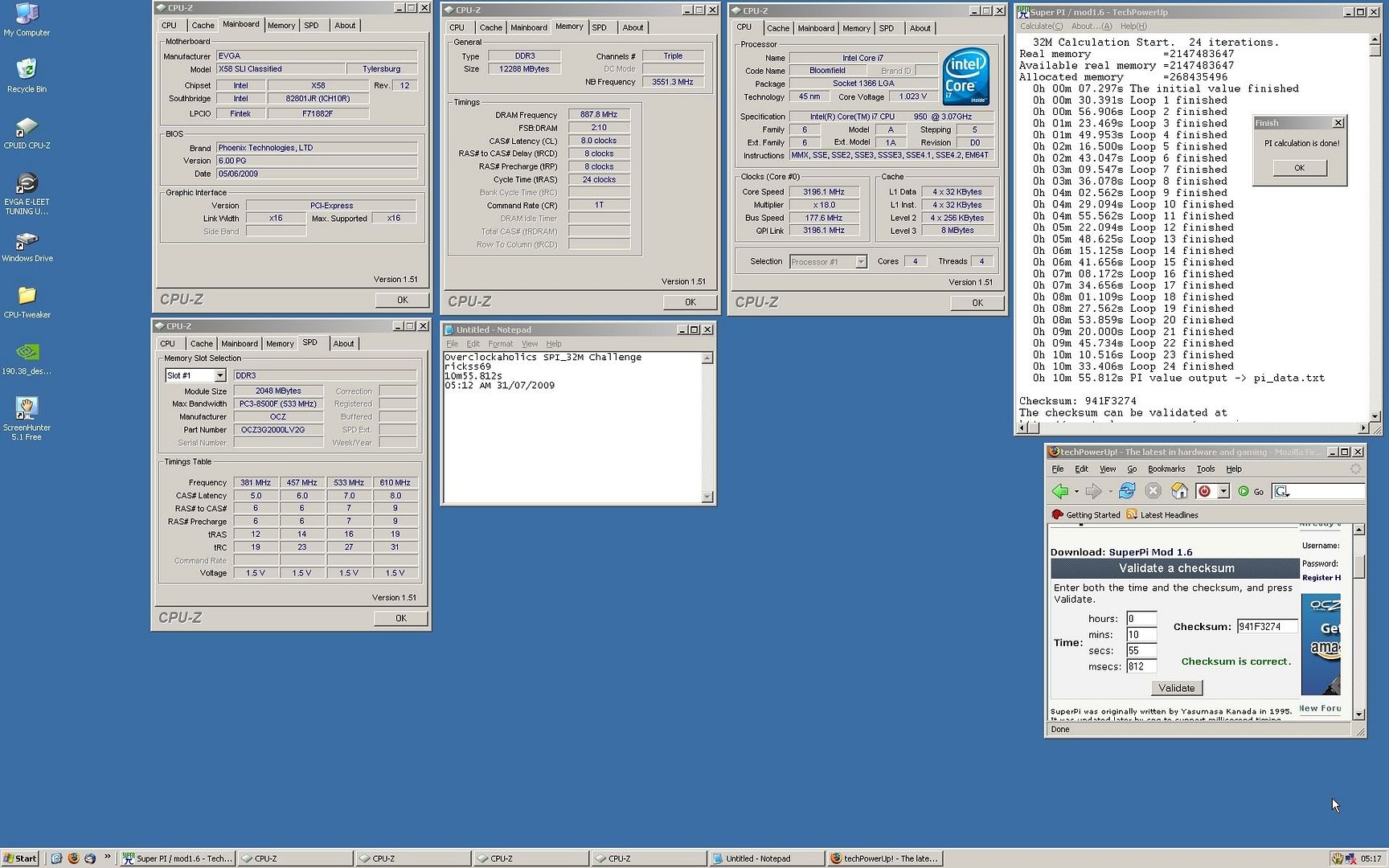The width and height of the screenshot is (1389, 868).
Task: Open CPUID CPU-Z desktop shortcut
Action: (27, 128)
